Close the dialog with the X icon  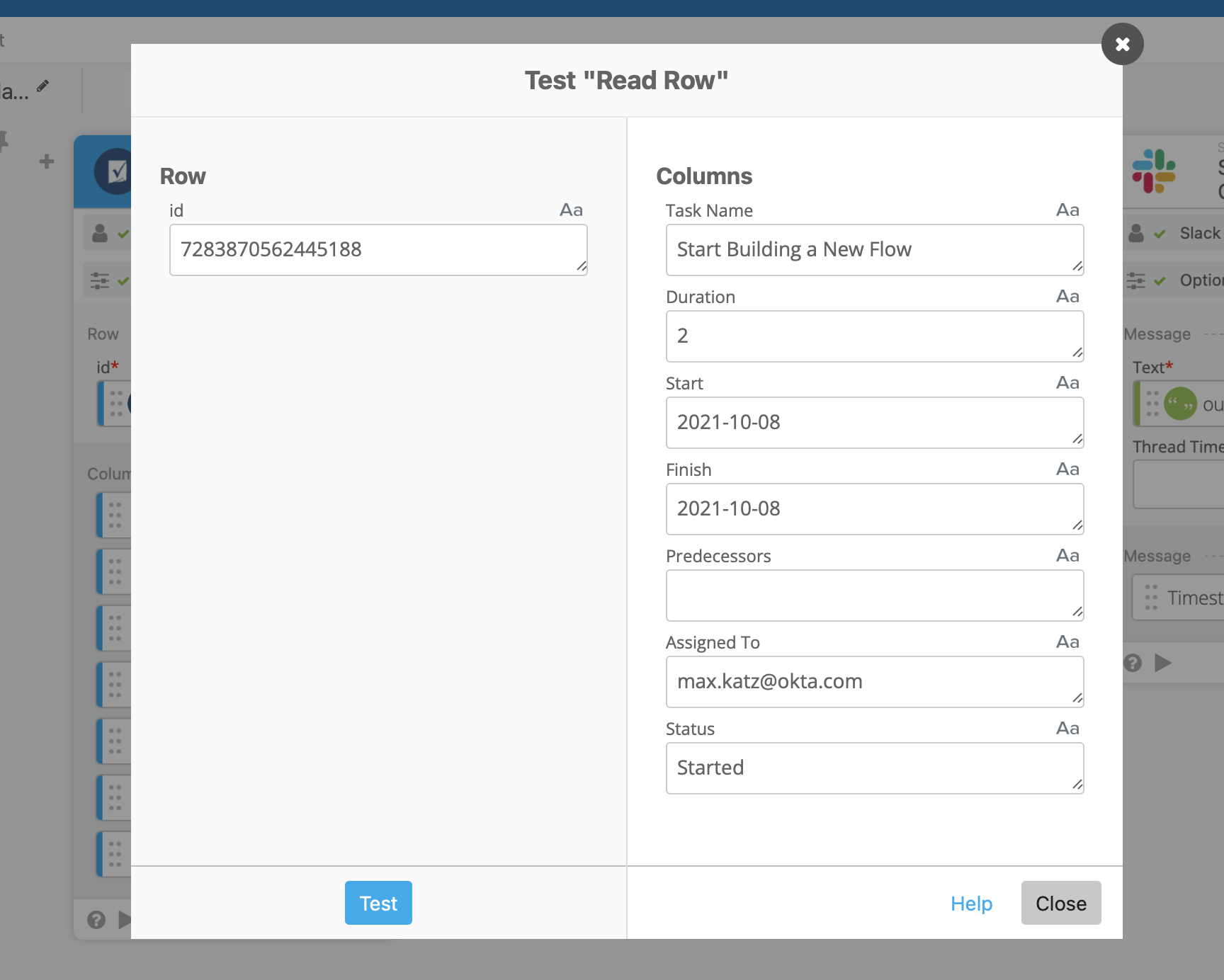pos(1122,44)
